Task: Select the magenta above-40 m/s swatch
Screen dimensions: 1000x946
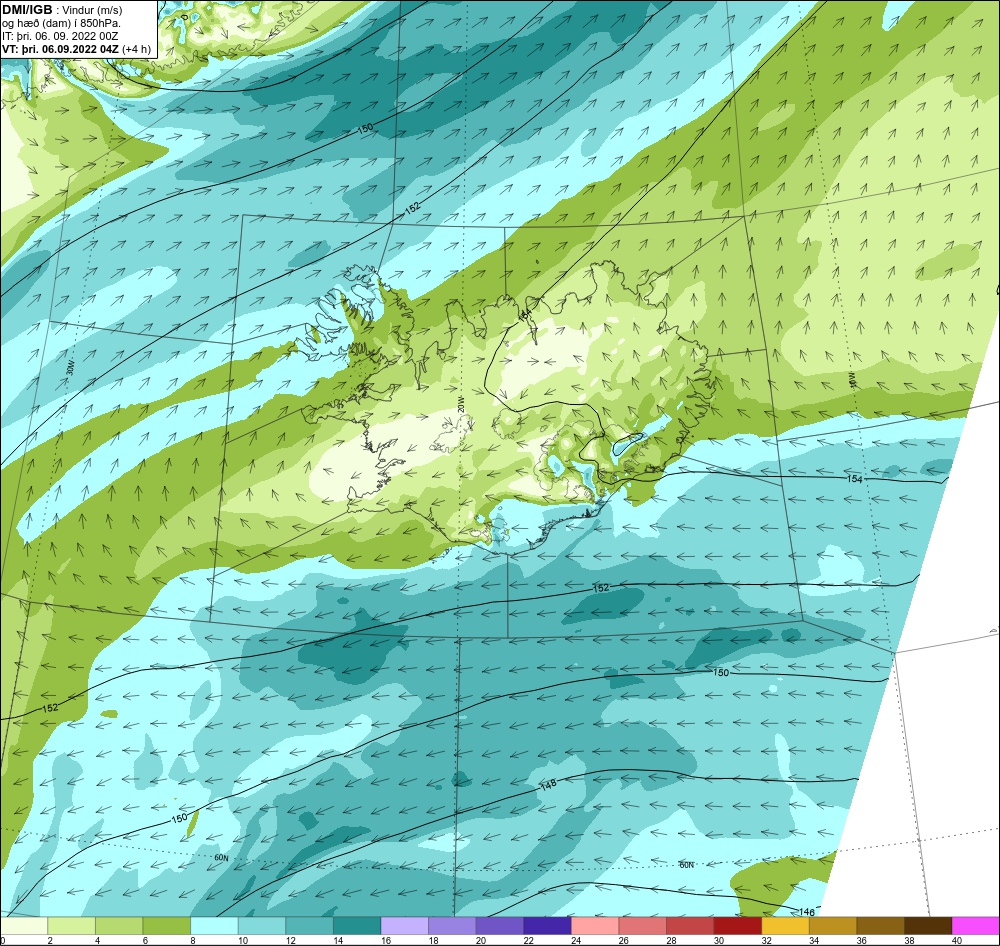Action: tap(976, 925)
